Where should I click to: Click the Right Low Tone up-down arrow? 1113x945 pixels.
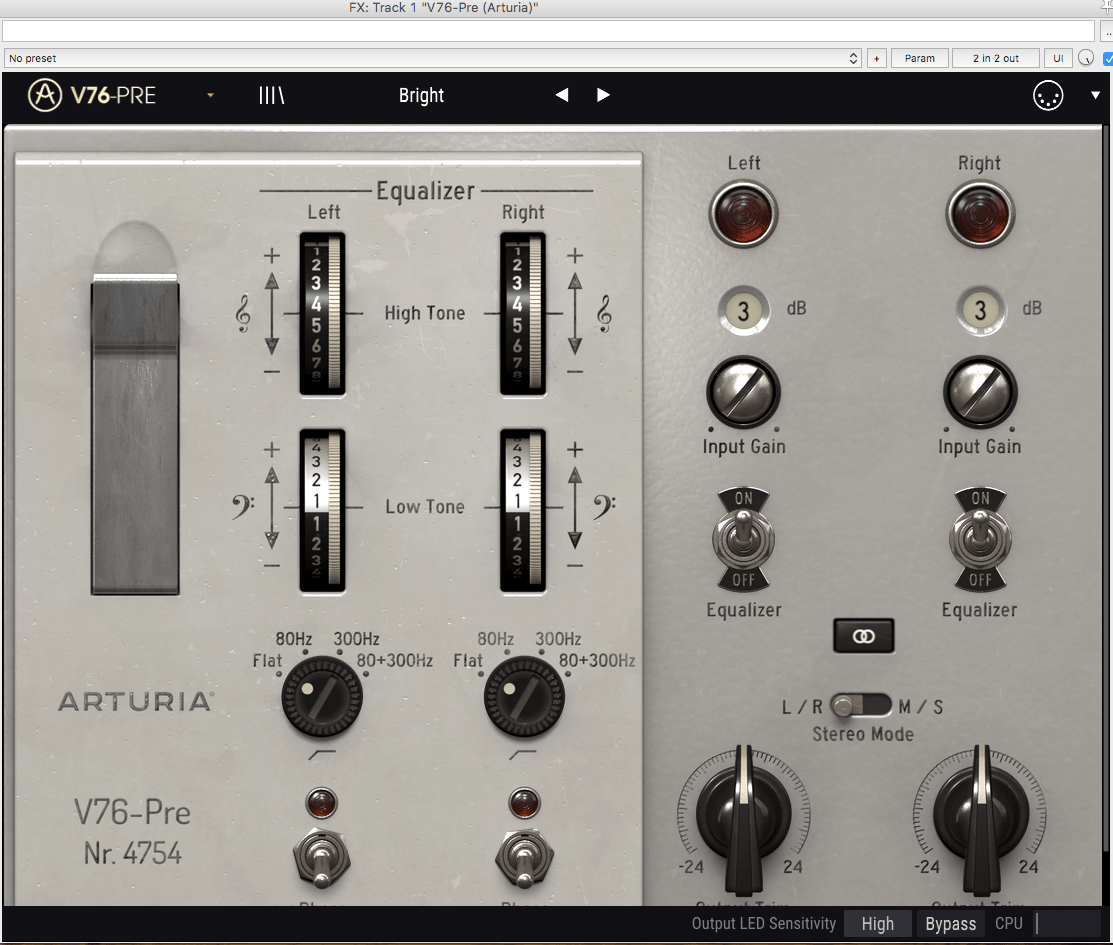(575, 508)
